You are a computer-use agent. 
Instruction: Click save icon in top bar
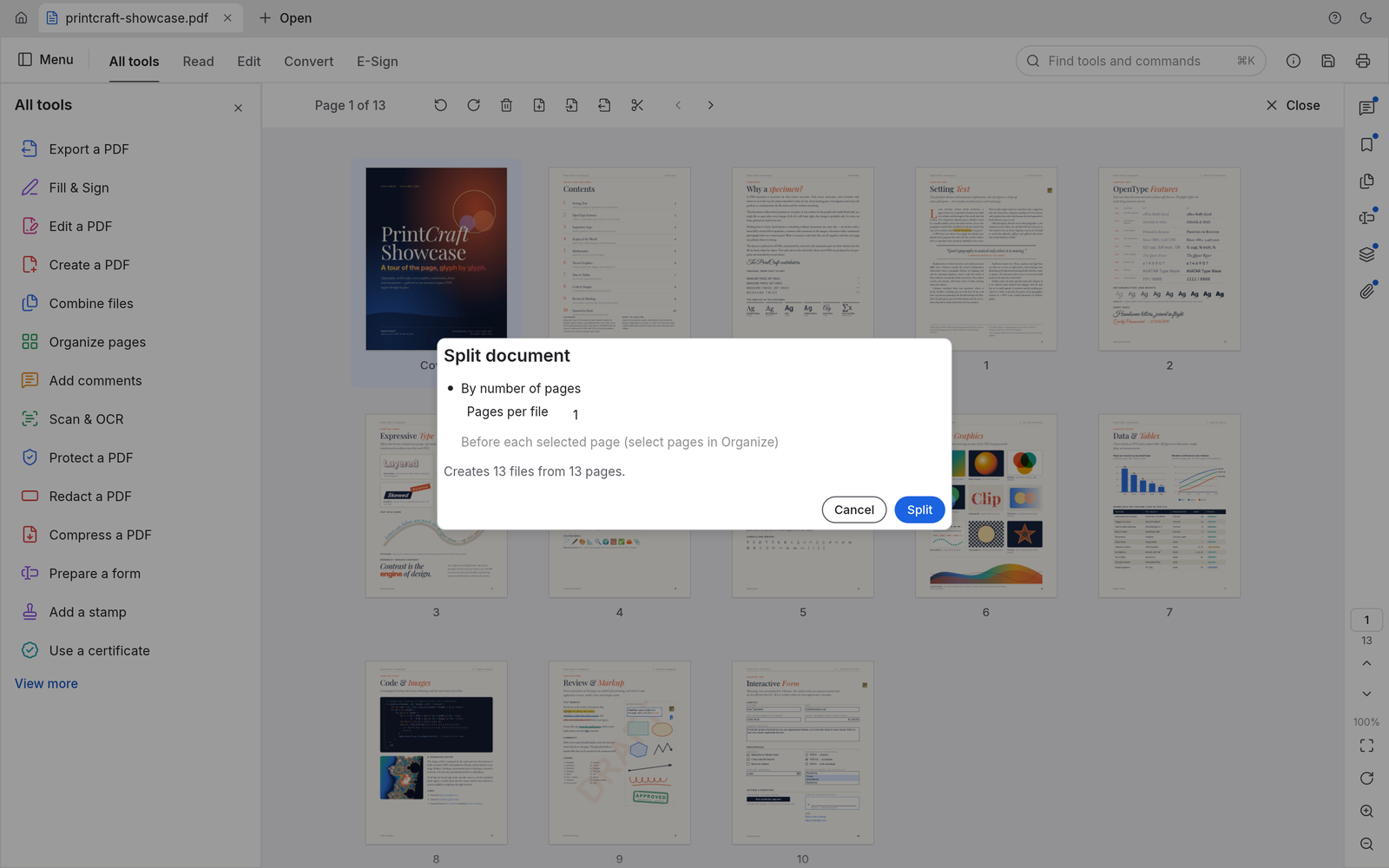click(1327, 61)
